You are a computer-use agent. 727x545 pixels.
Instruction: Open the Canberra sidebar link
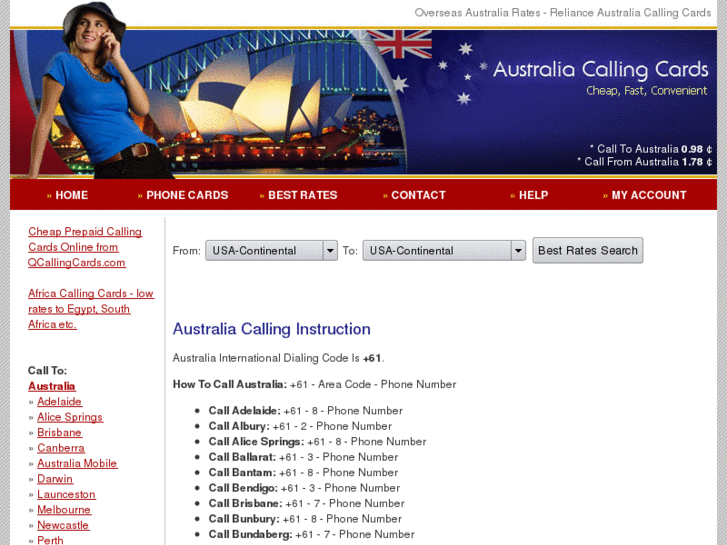pyautogui.click(x=61, y=448)
